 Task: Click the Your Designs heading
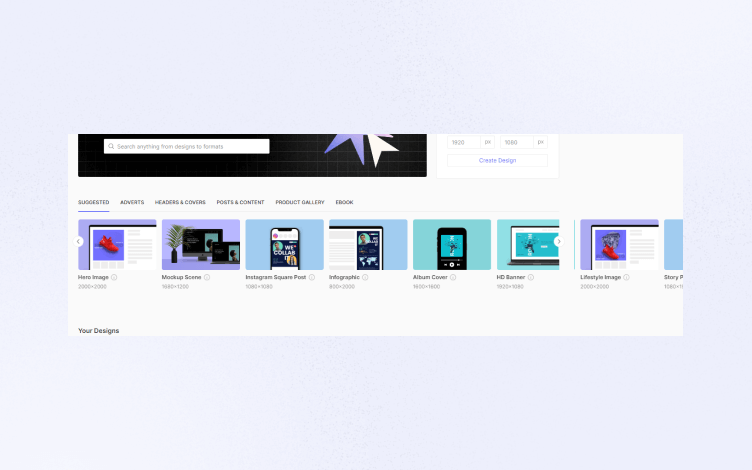(98, 330)
